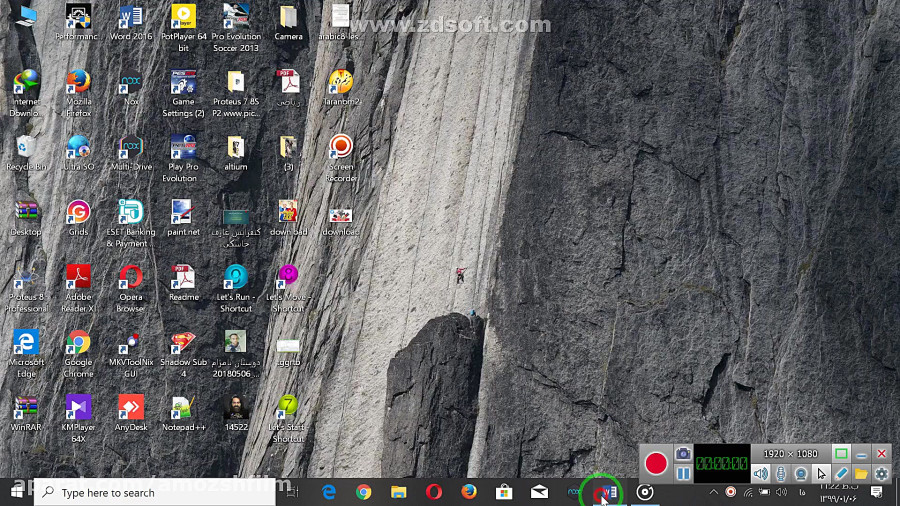Select the Multi-Drive Nox shortcut

point(131,153)
